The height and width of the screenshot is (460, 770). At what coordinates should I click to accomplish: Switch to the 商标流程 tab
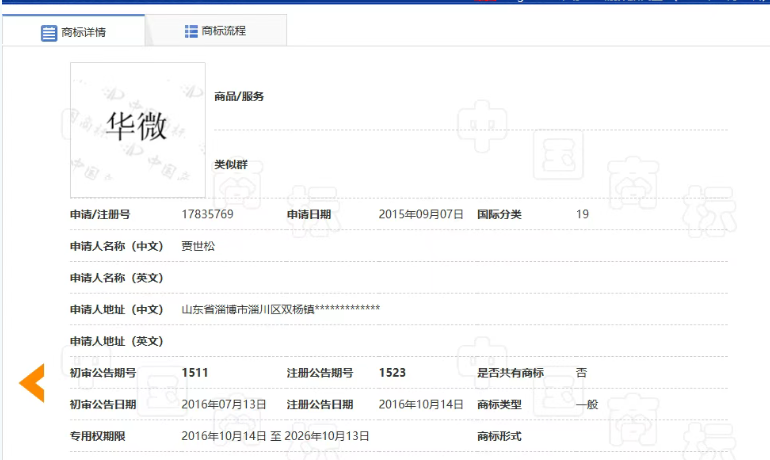click(x=216, y=31)
